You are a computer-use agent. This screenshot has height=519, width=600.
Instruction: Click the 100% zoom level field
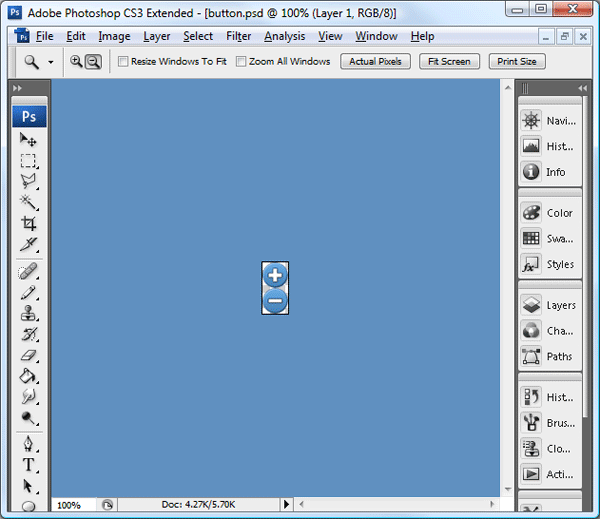[69, 505]
